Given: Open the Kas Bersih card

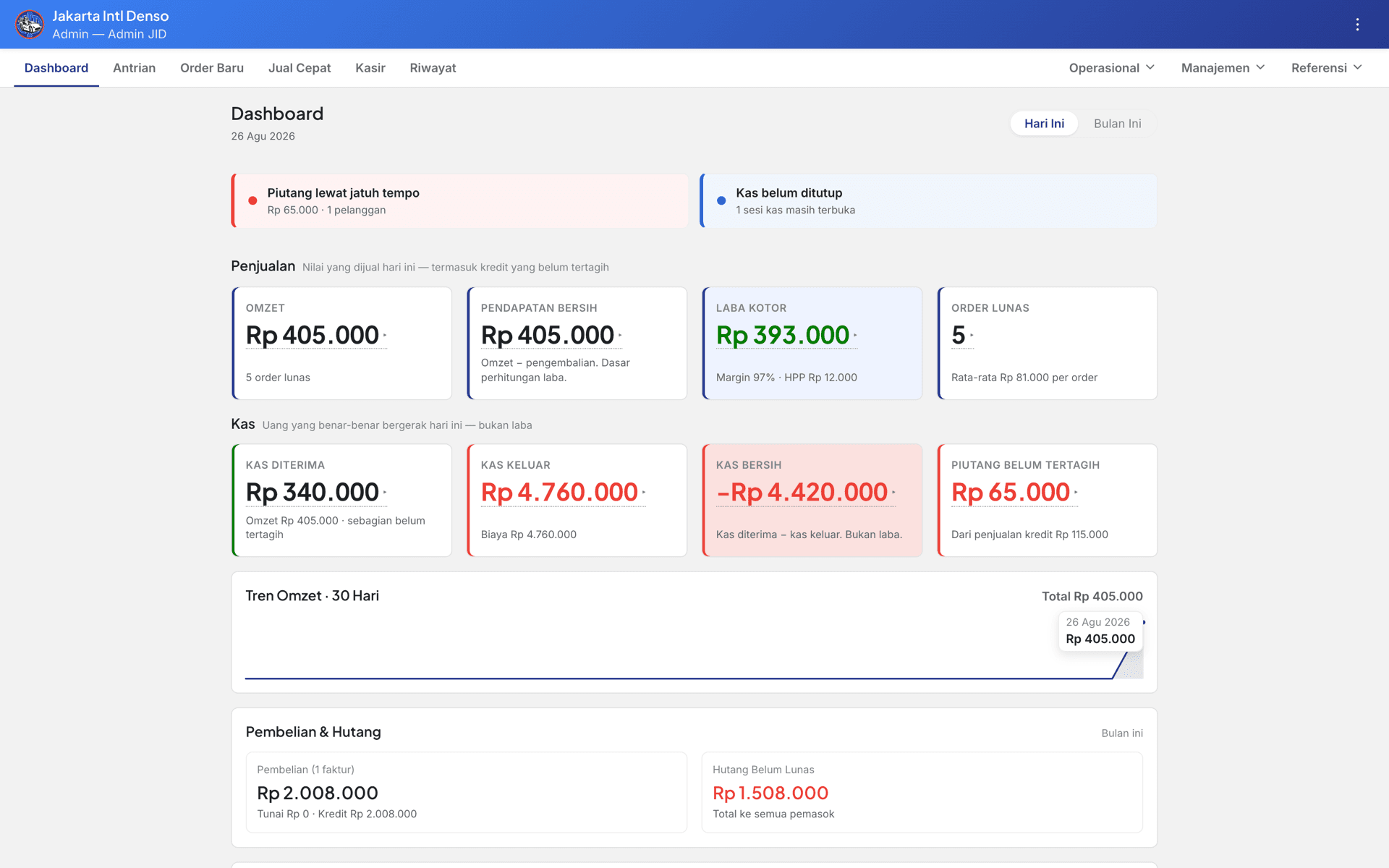Looking at the screenshot, I should tap(812, 501).
